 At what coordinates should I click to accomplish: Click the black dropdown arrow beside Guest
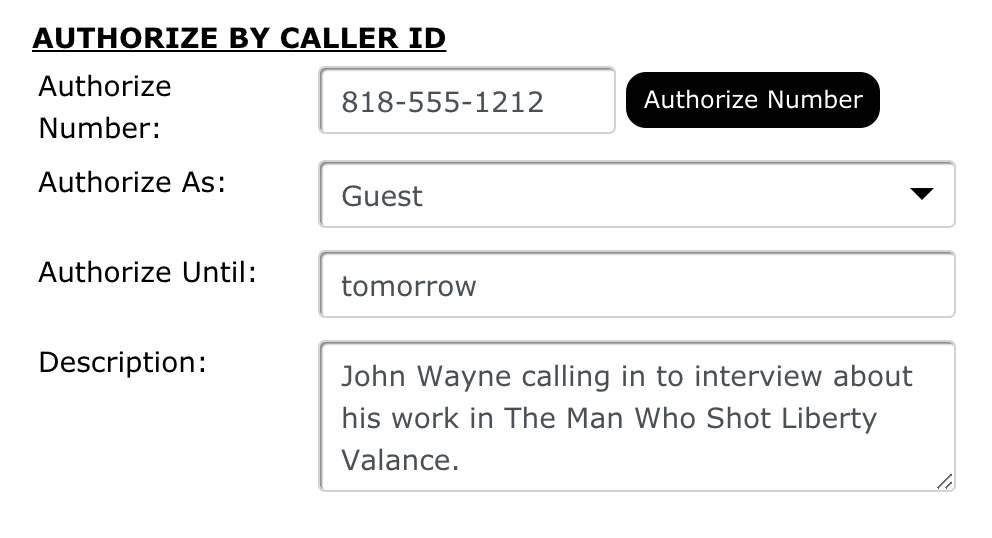coord(921,194)
